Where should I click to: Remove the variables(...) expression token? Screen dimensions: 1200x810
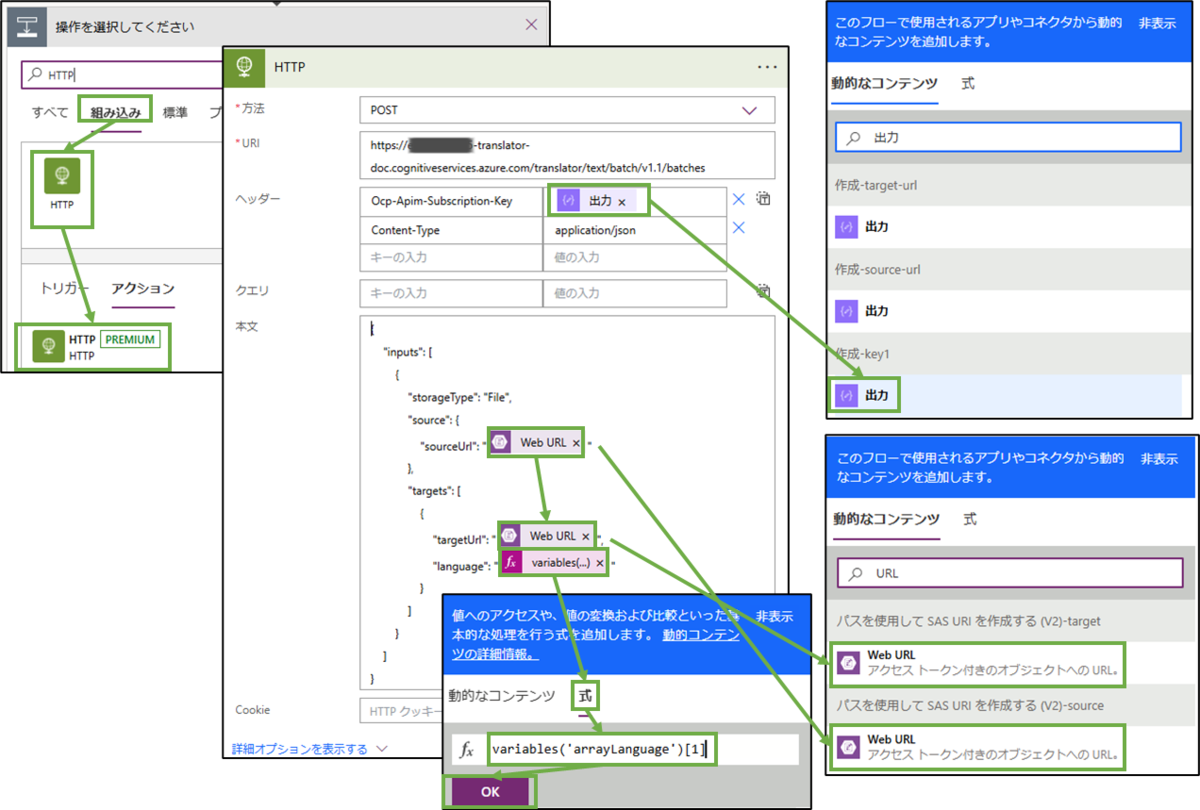click(599, 563)
